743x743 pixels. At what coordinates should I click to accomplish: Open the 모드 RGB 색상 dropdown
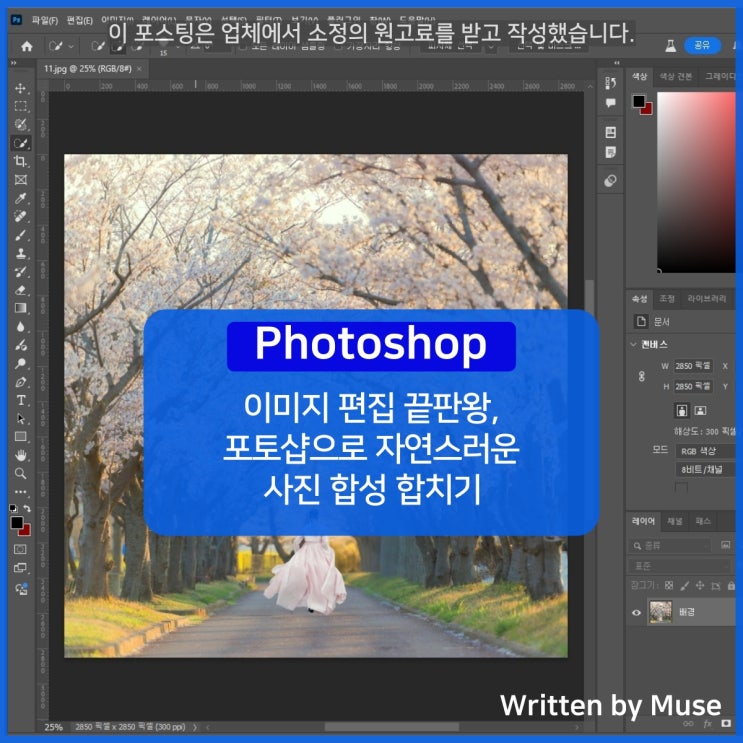click(x=705, y=451)
